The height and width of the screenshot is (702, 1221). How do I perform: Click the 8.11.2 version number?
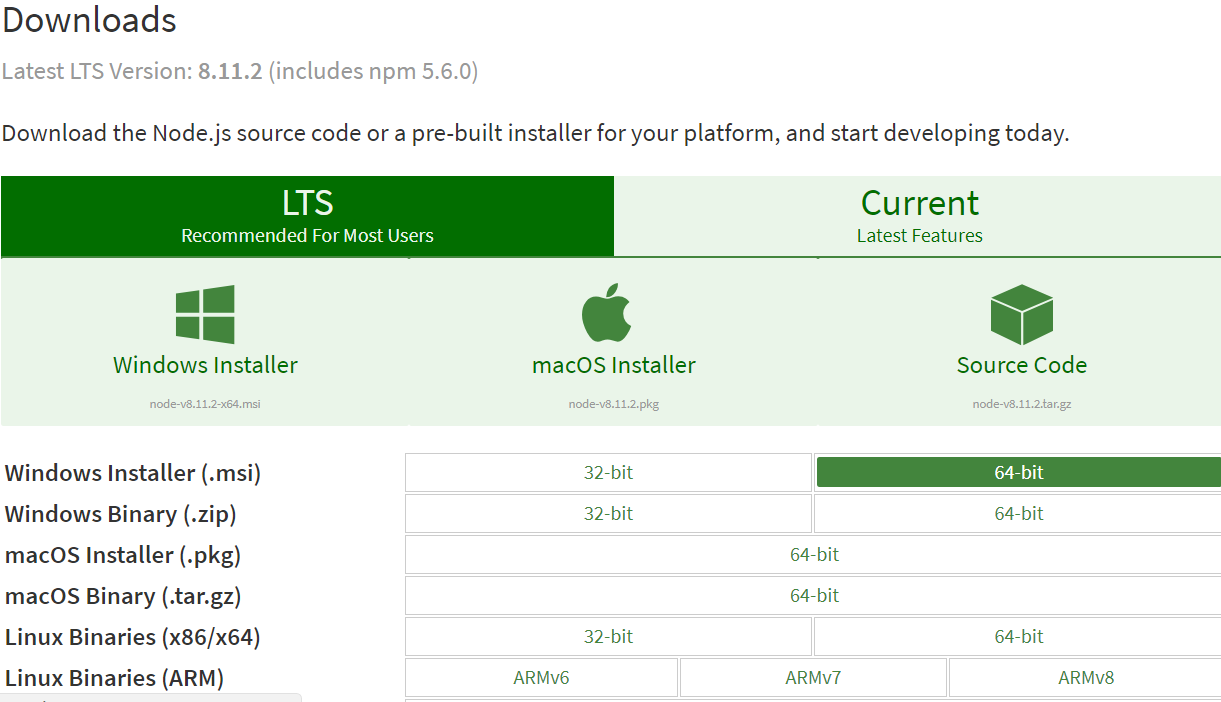click(x=230, y=71)
